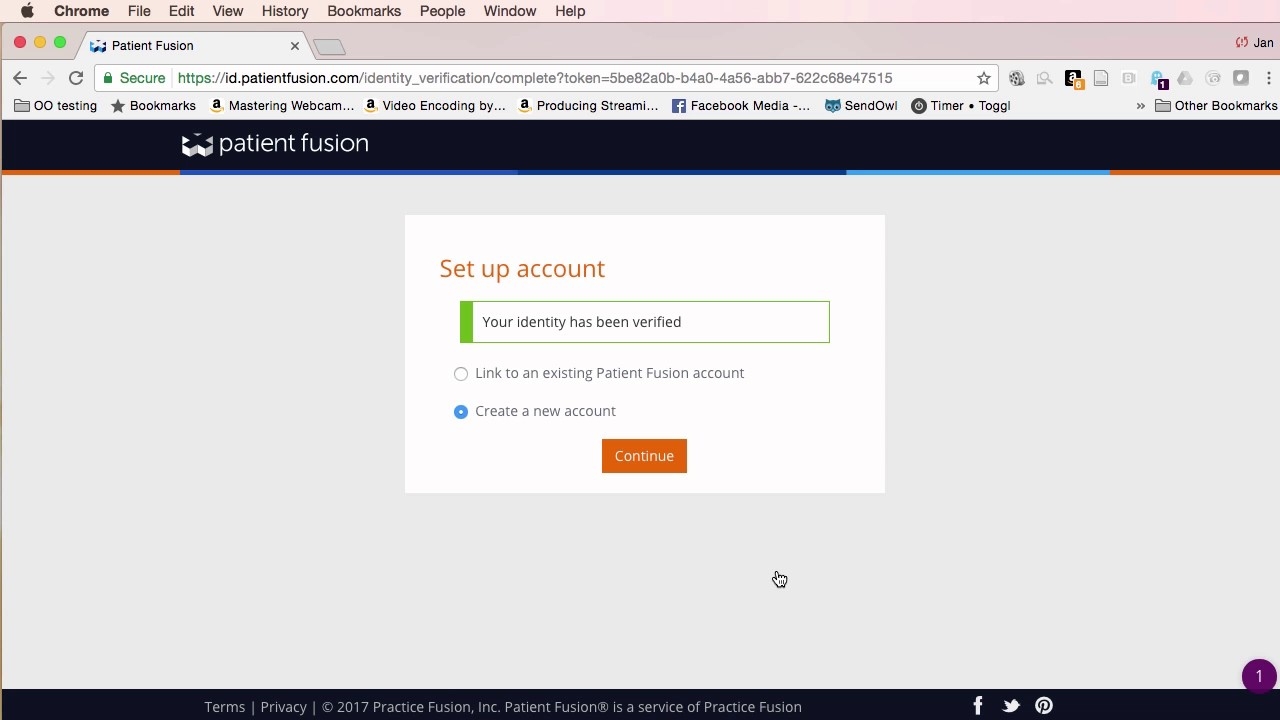Open the secure padlock indicator in address bar
The height and width of the screenshot is (720, 1280).
(x=107, y=77)
